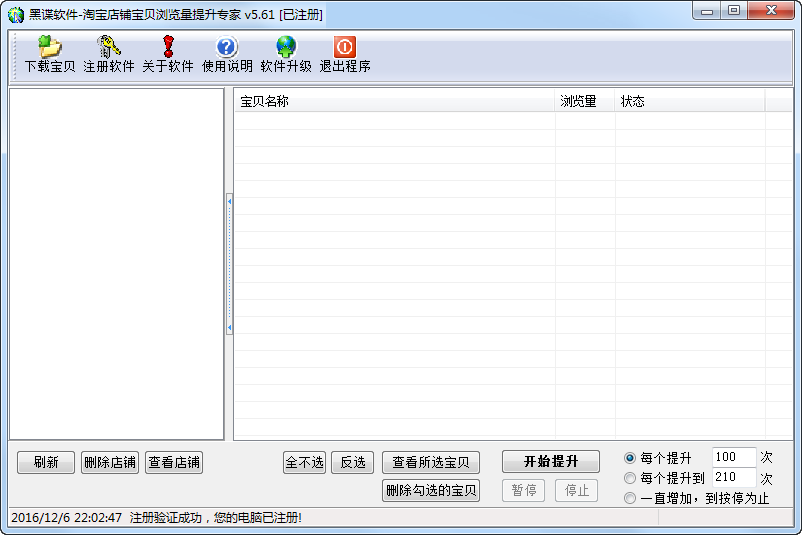Select the 每个提升到 radio option
802x535 pixels.
tap(630, 478)
